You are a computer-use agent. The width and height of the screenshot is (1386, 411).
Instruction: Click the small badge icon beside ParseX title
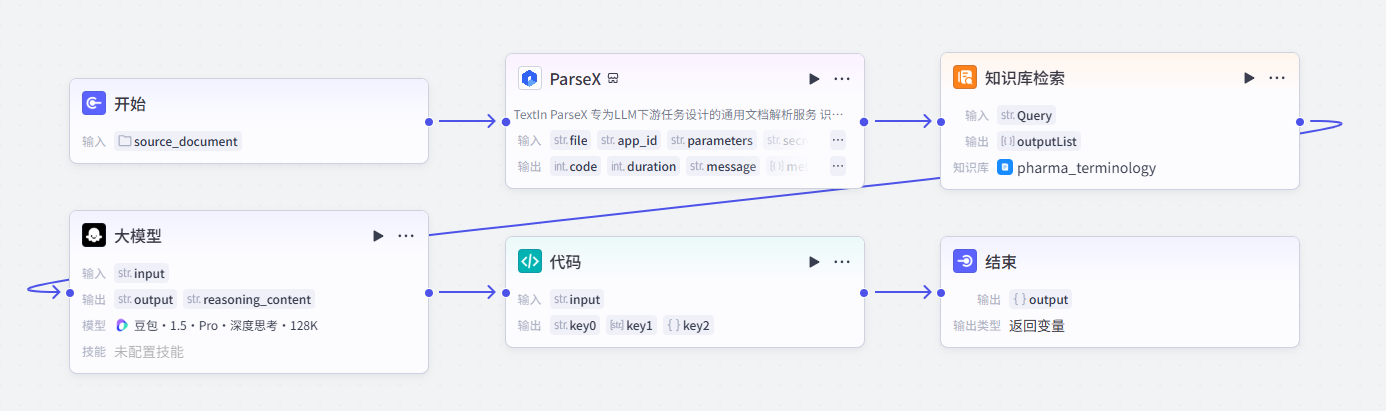[613, 78]
